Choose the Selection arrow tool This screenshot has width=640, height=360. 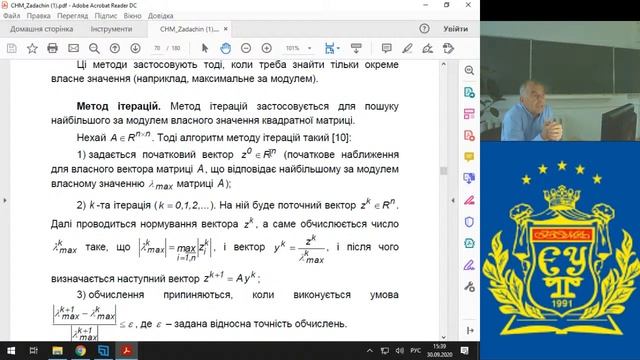pos(205,48)
